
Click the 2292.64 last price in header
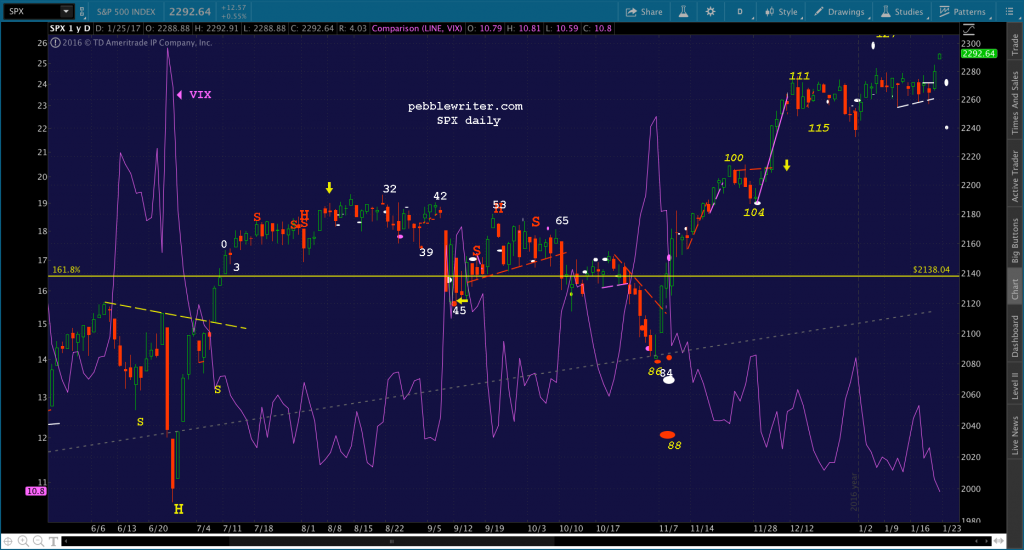click(189, 12)
